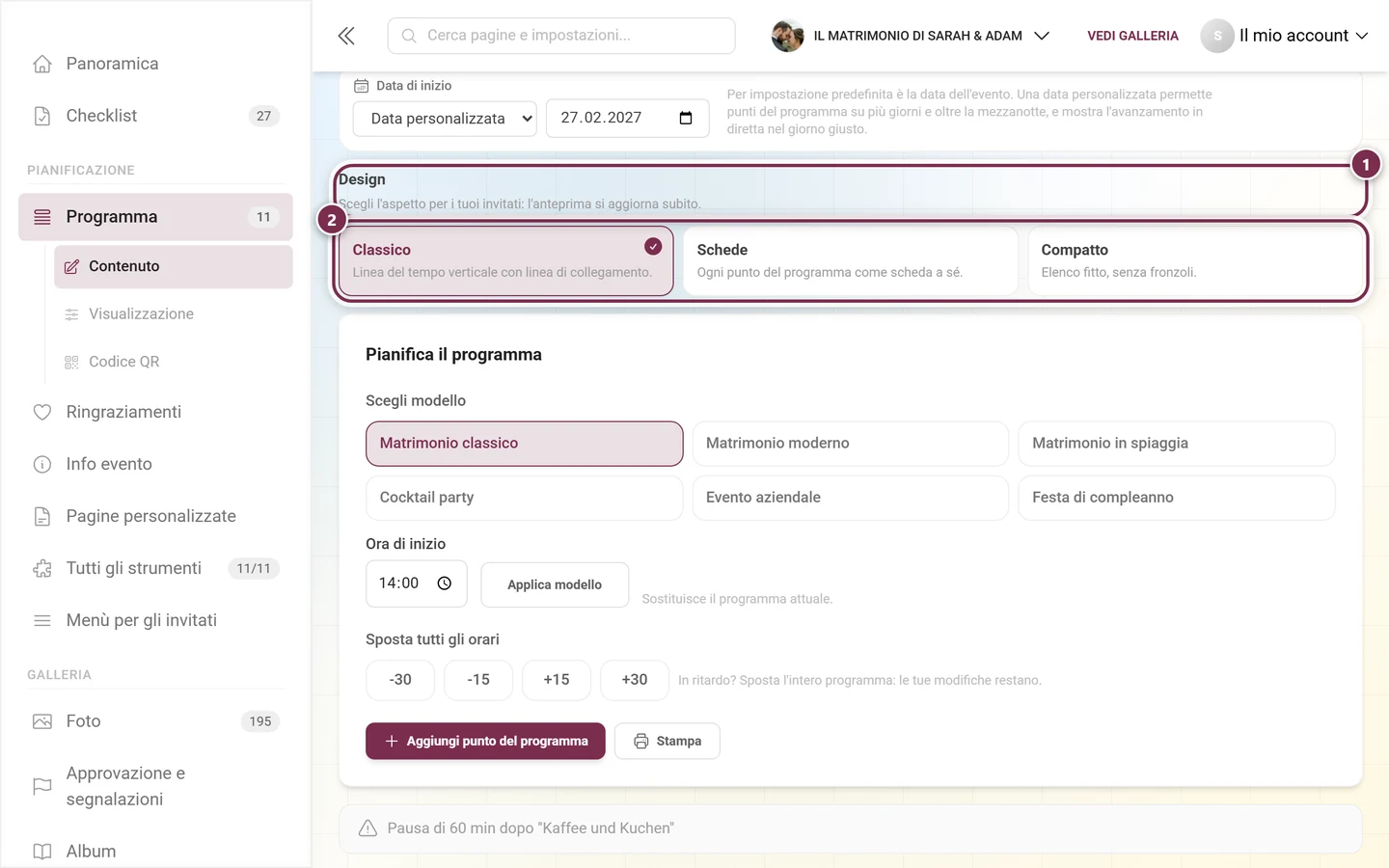This screenshot has width=1389, height=868.
Task: Open Tutti gli strumenti
Action: (x=155, y=568)
